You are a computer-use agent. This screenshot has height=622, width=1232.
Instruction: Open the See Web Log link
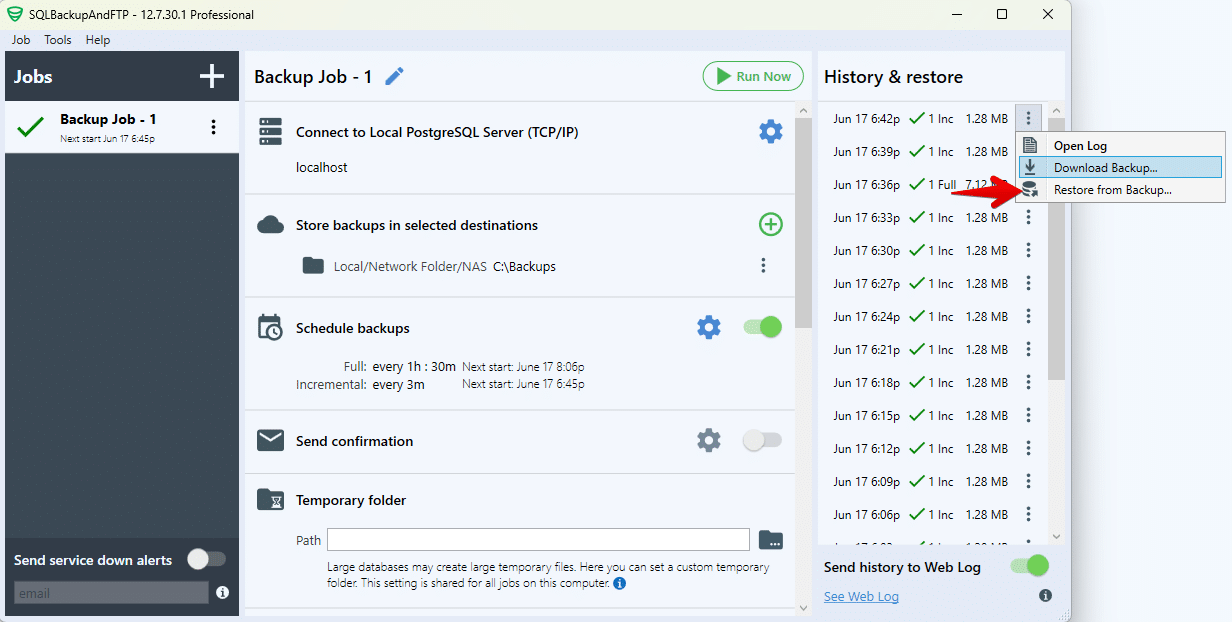click(x=861, y=597)
